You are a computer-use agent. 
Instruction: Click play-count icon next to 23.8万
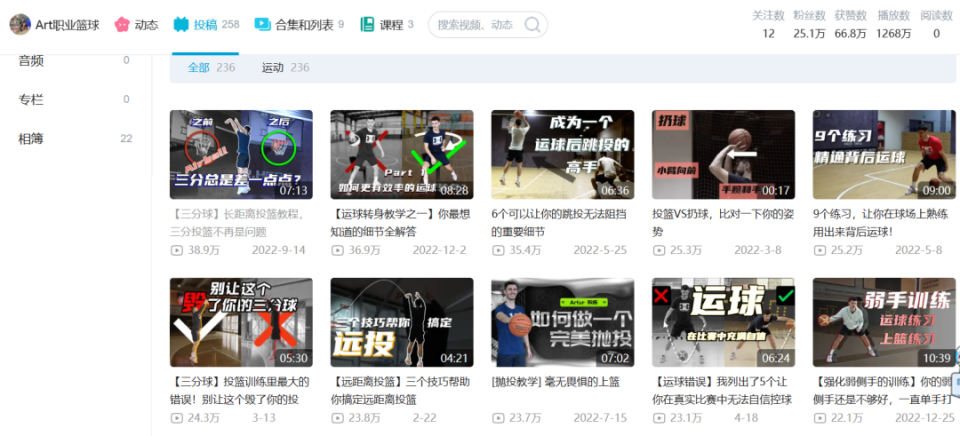337,418
